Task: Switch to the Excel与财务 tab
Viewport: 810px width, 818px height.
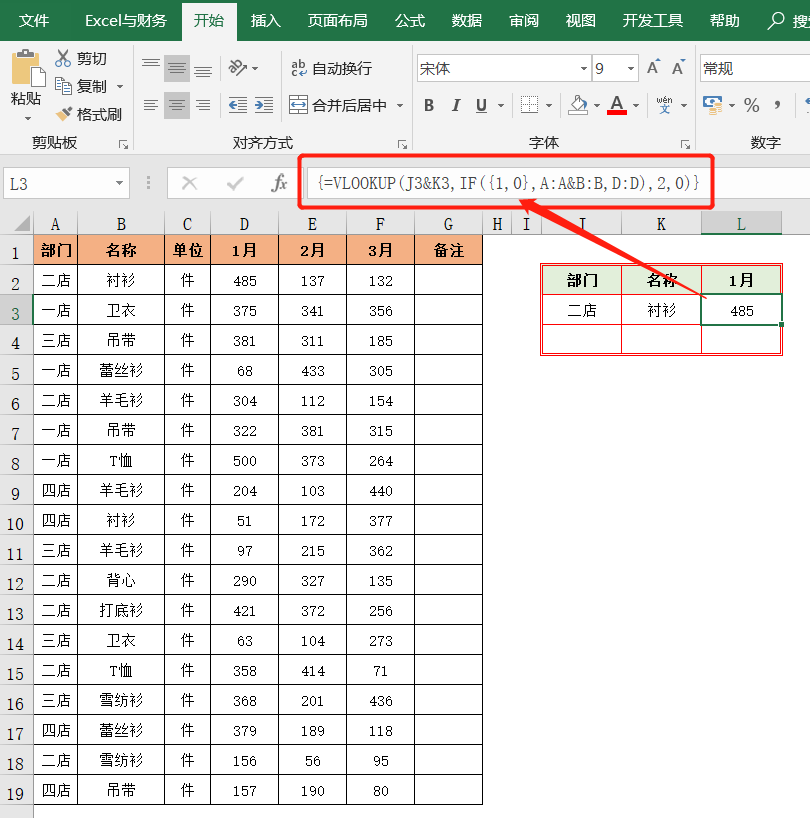Action: click(126, 20)
